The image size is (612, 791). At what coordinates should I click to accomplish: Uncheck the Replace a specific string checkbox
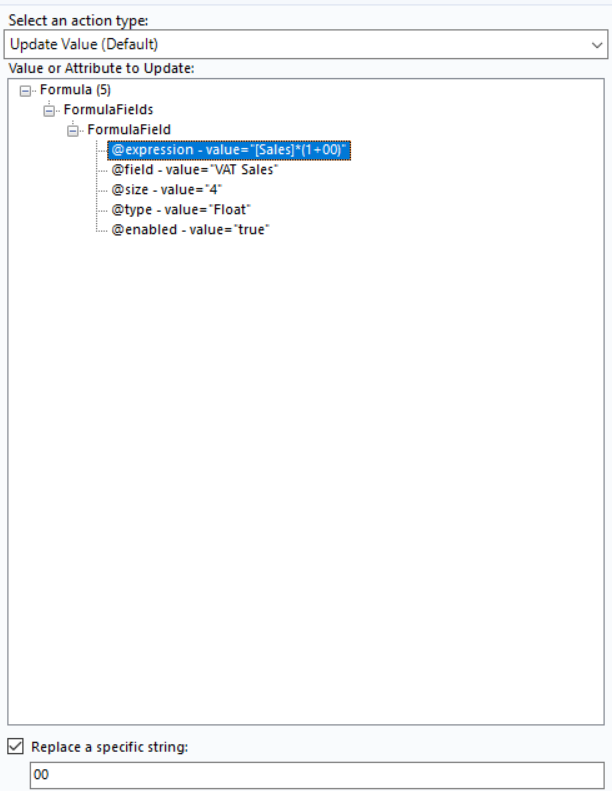[16, 746]
